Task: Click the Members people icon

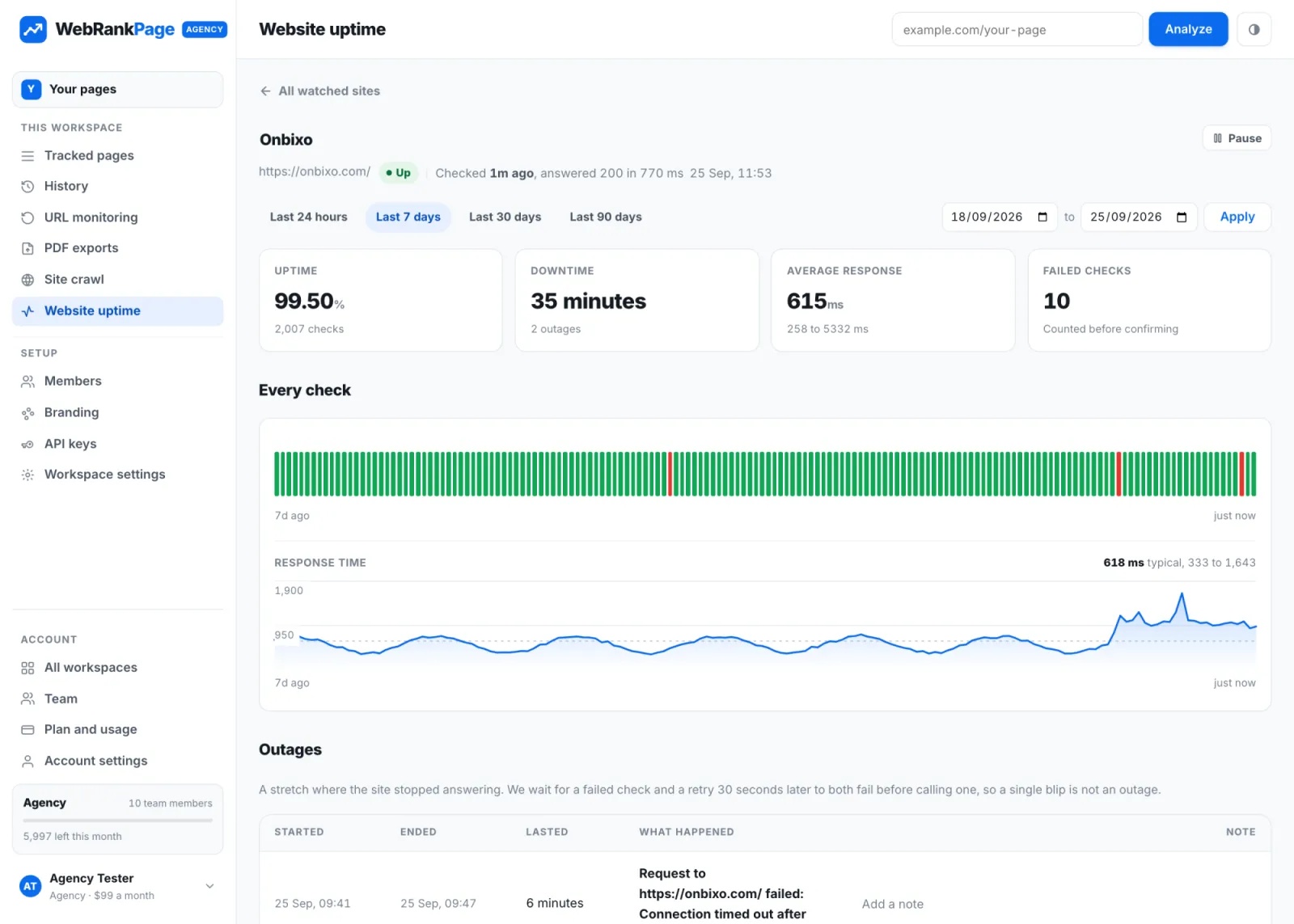Action: pyautogui.click(x=27, y=382)
